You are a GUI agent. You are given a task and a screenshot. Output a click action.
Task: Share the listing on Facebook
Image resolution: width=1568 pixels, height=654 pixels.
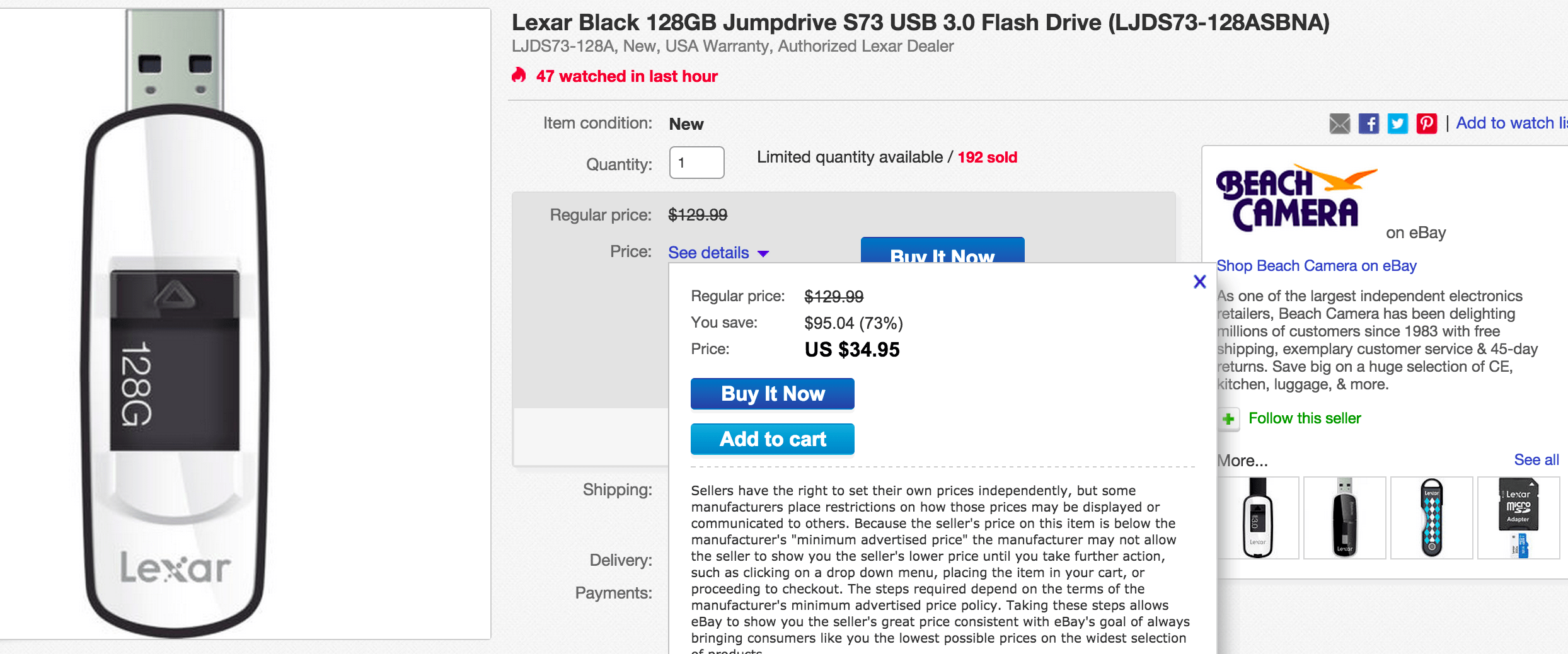click(1369, 123)
